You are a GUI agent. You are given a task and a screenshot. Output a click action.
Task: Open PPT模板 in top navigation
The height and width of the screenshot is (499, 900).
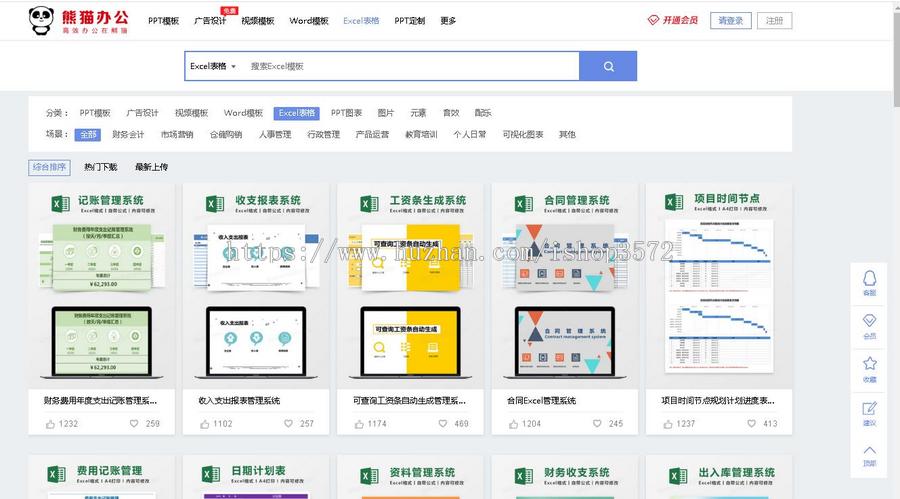164,21
